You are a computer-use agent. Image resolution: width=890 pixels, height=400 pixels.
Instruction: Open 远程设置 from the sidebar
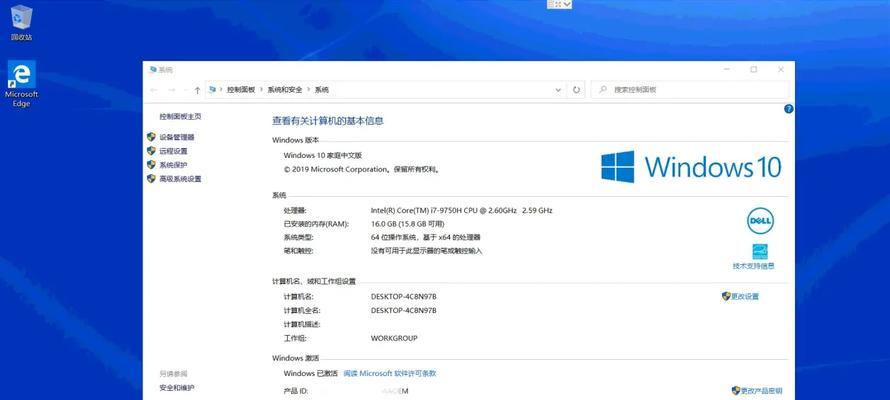click(x=173, y=151)
